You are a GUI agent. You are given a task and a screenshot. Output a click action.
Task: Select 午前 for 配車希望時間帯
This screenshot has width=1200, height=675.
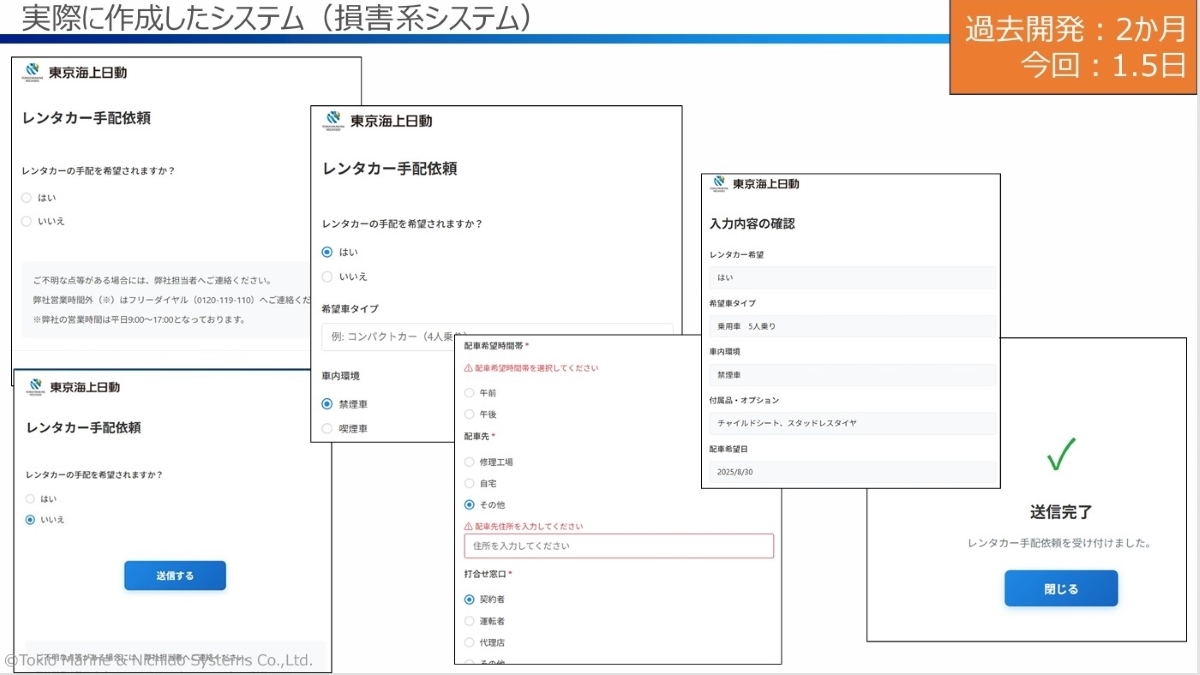click(x=469, y=393)
